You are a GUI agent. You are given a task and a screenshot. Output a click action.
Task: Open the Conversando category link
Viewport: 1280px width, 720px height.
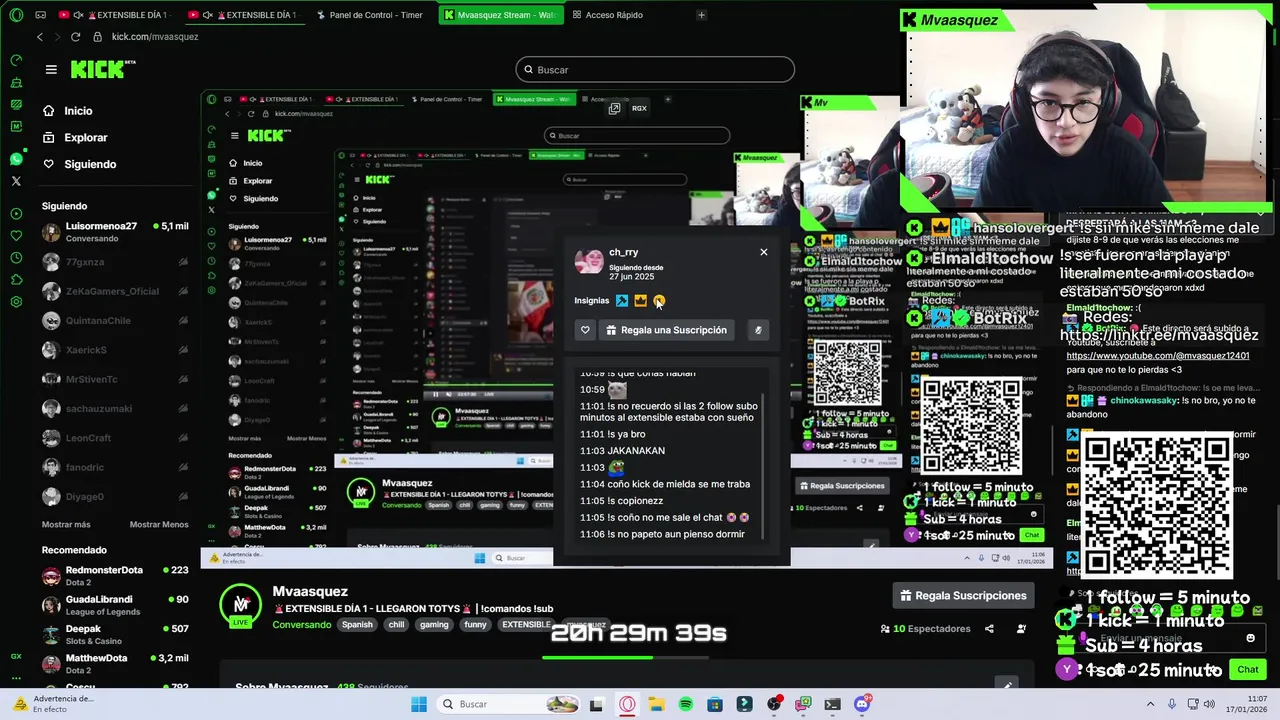(x=301, y=625)
